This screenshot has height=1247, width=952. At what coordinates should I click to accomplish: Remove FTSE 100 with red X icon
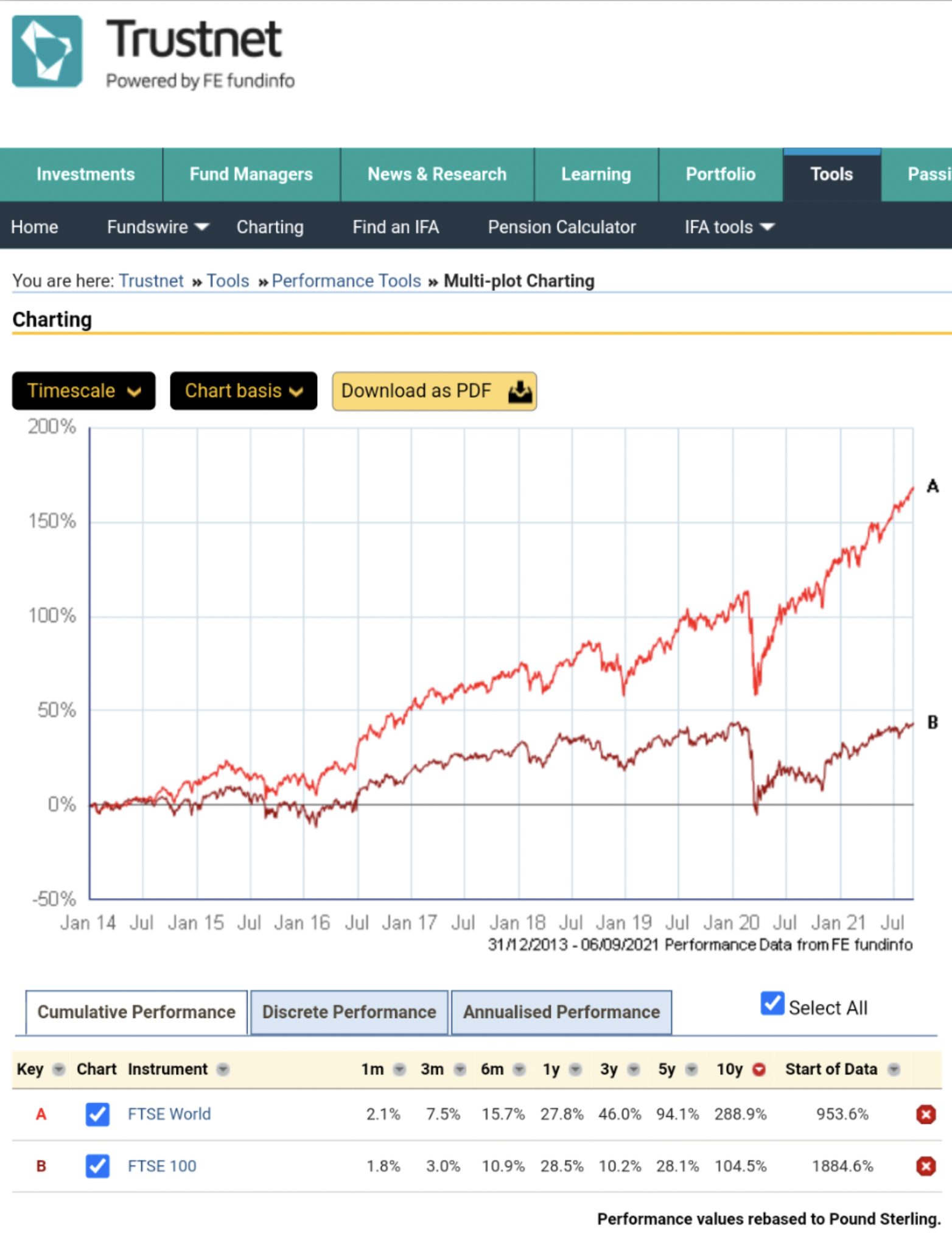pyautogui.click(x=925, y=1166)
